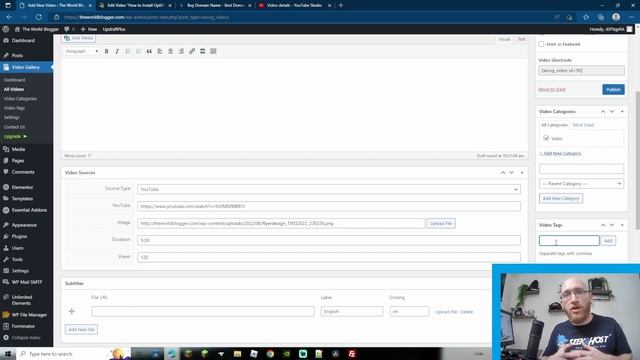Click the numbered list icon
Screen dimensions: 640x360
(x=138, y=51)
